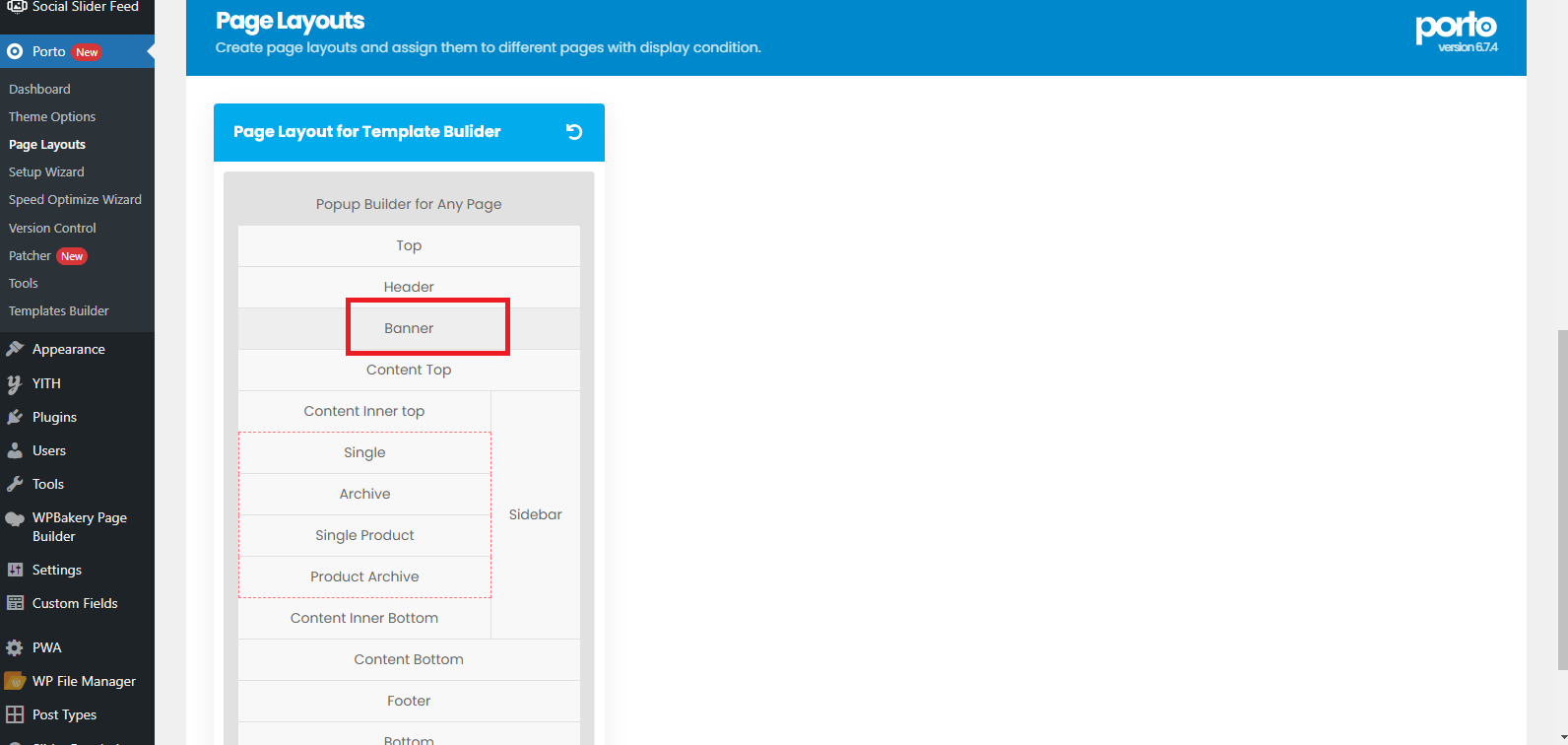Select the Header layout block

(x=409, y=287)
